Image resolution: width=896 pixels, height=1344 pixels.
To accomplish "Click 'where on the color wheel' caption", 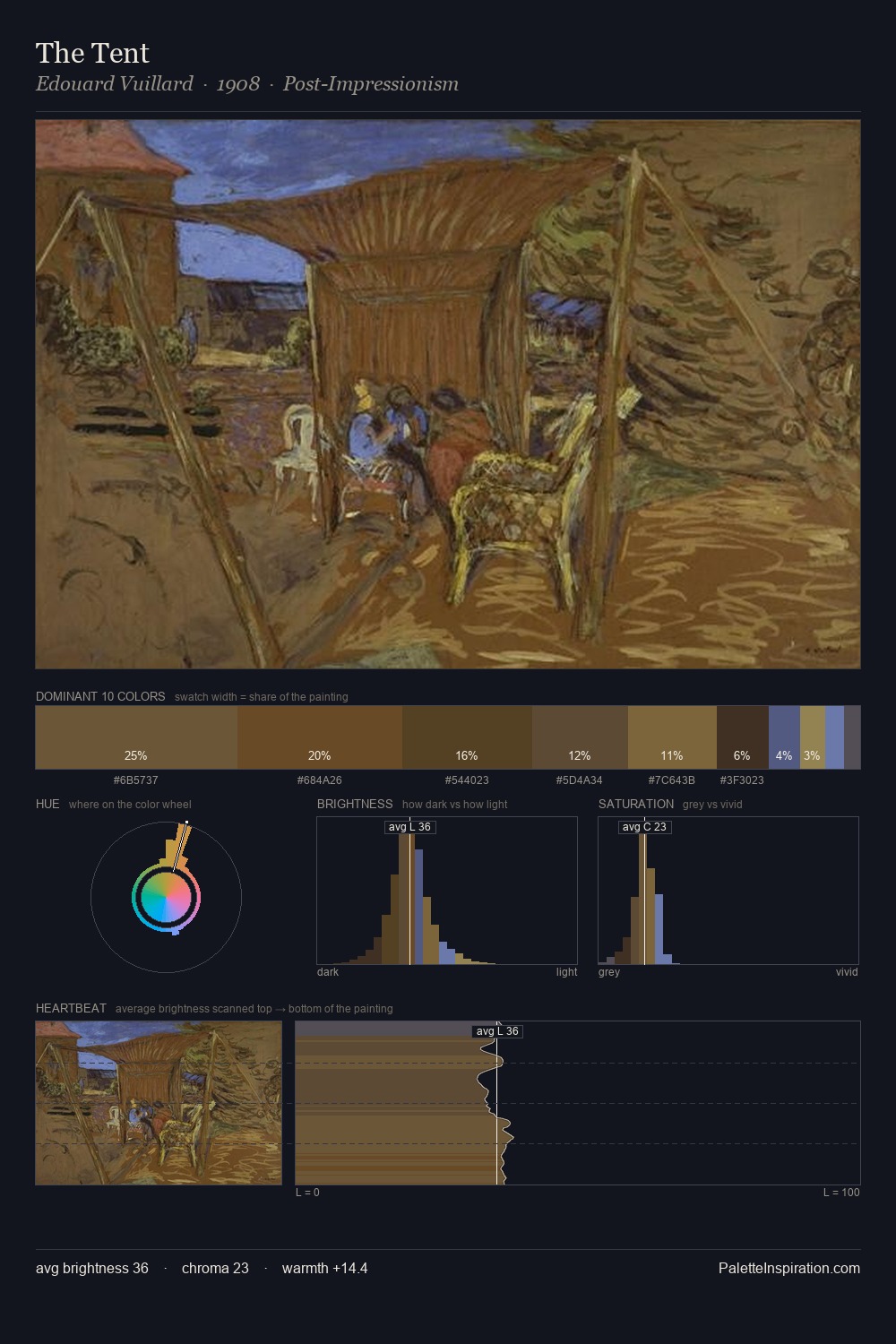I will pyautogui.click(x=130, y=805).
